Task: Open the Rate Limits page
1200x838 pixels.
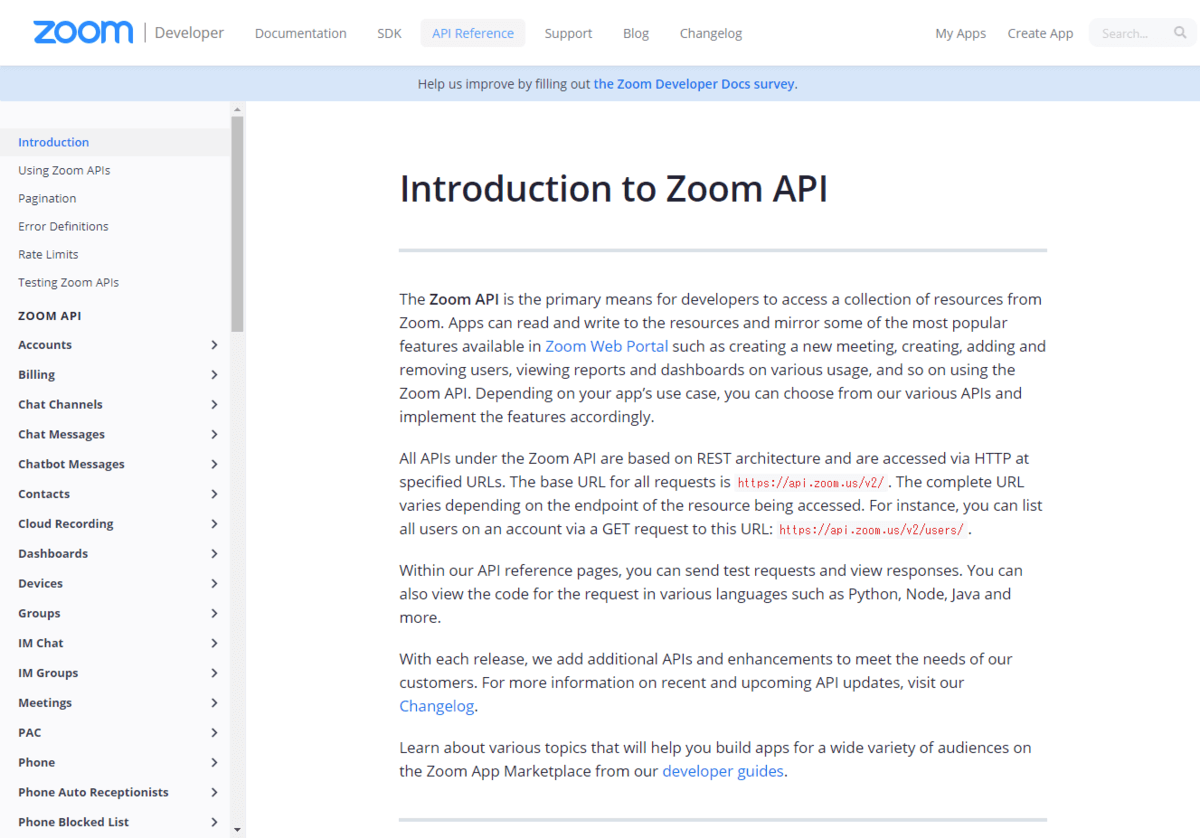Action: (x=48, y=254)
